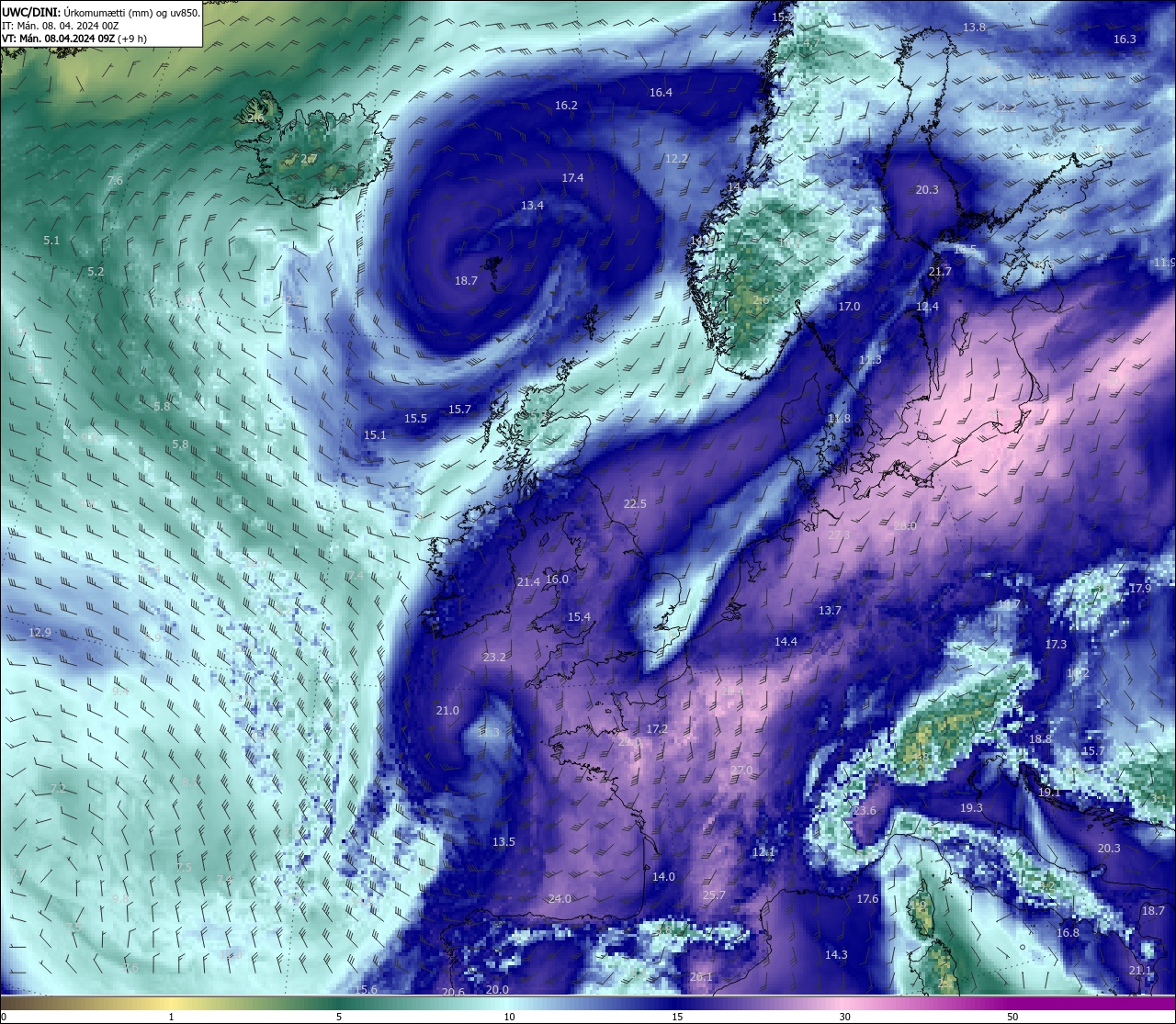The width and height of the screenshot is (1176, 1024).
Task: Click the 11.8 value over Denmark
Action: tap(839, 419)
